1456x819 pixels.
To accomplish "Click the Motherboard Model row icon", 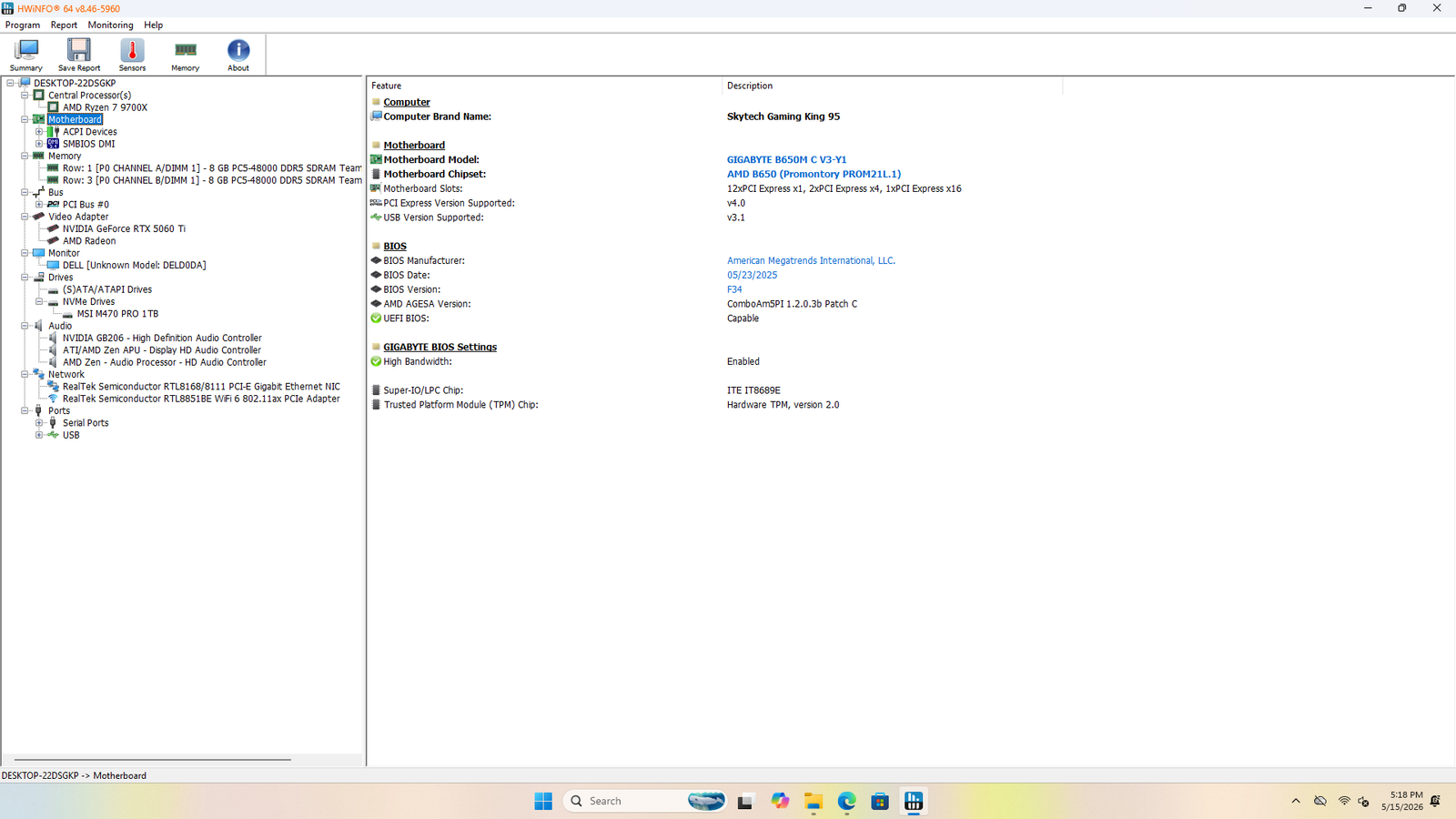I will point(376,159).
